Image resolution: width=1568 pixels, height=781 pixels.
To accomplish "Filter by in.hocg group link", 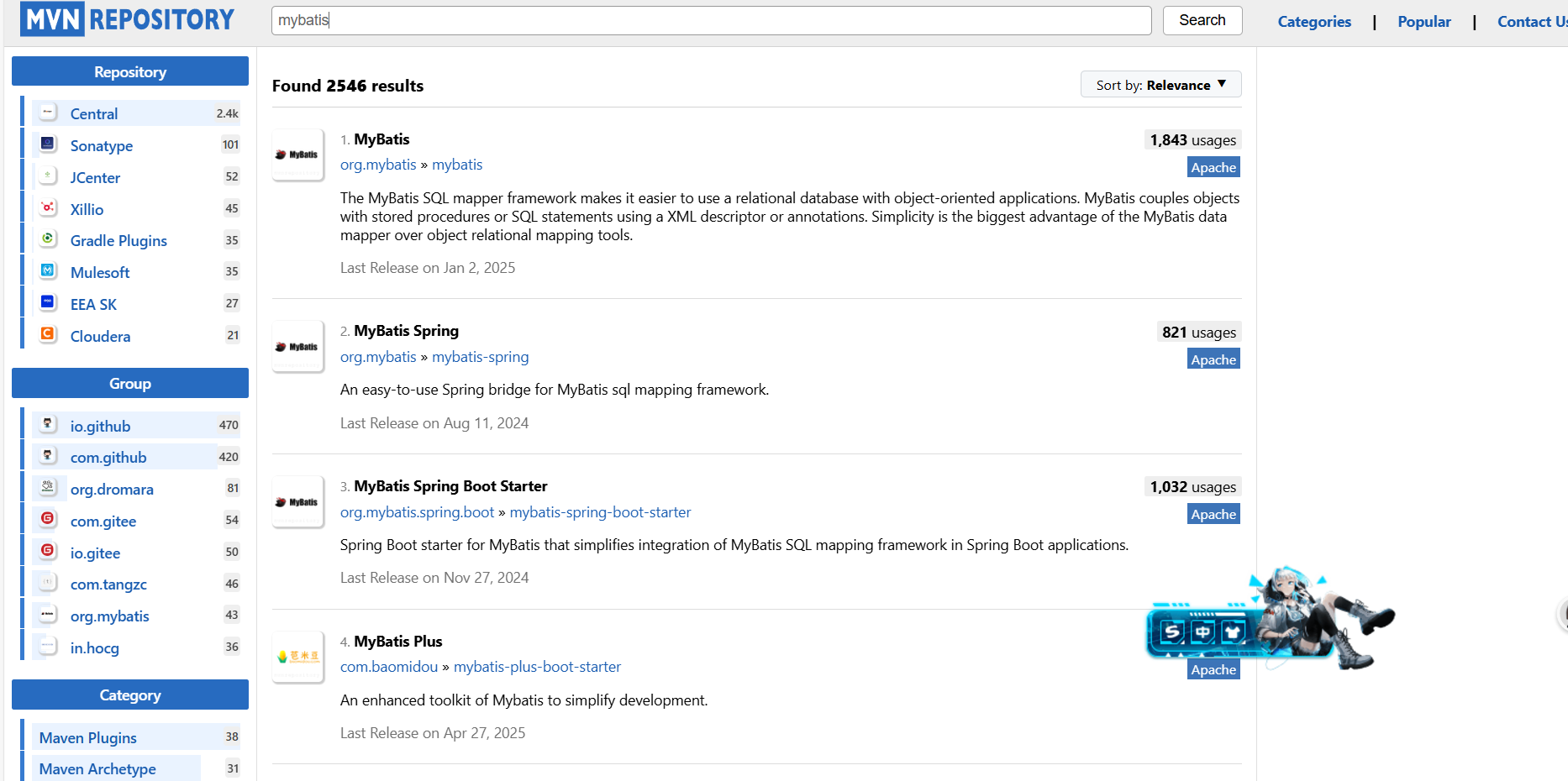I will pos(94,647).
